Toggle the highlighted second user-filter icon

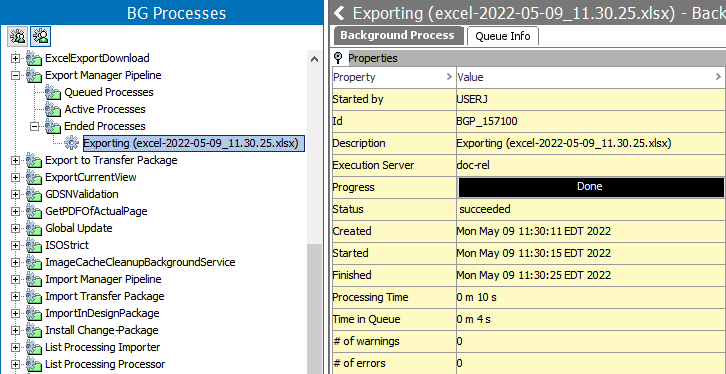41,37
